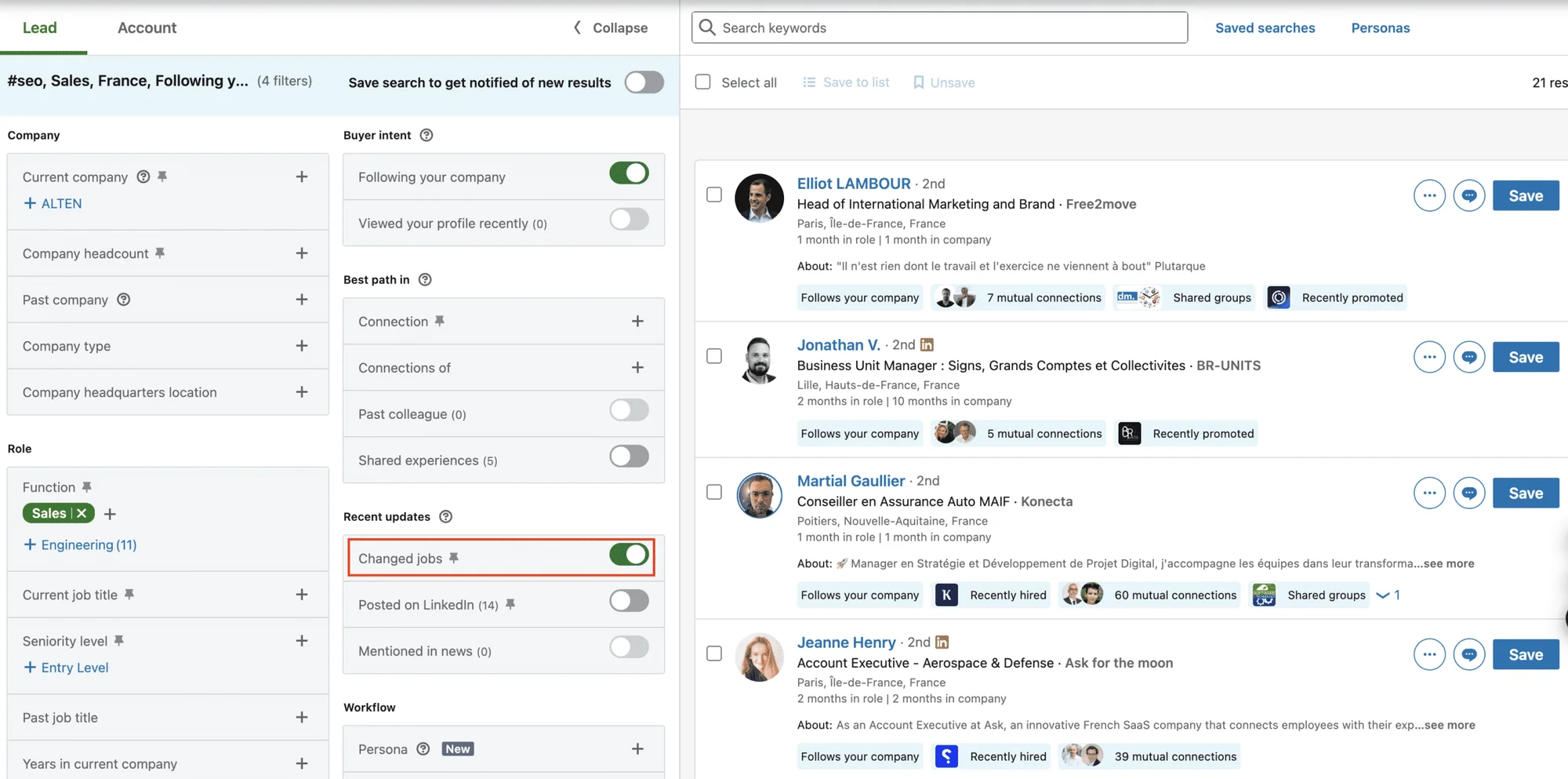Expand Martial Gaullier's extra insight tags
The width and height of the screenshot is (1568, 779).
(1388, 595)
